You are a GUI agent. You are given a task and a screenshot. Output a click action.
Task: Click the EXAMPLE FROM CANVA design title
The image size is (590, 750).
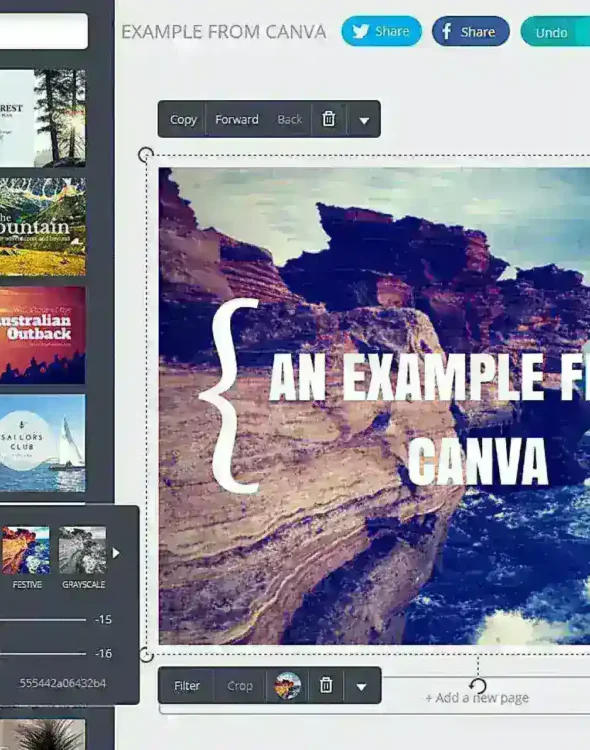pos(223,32)
